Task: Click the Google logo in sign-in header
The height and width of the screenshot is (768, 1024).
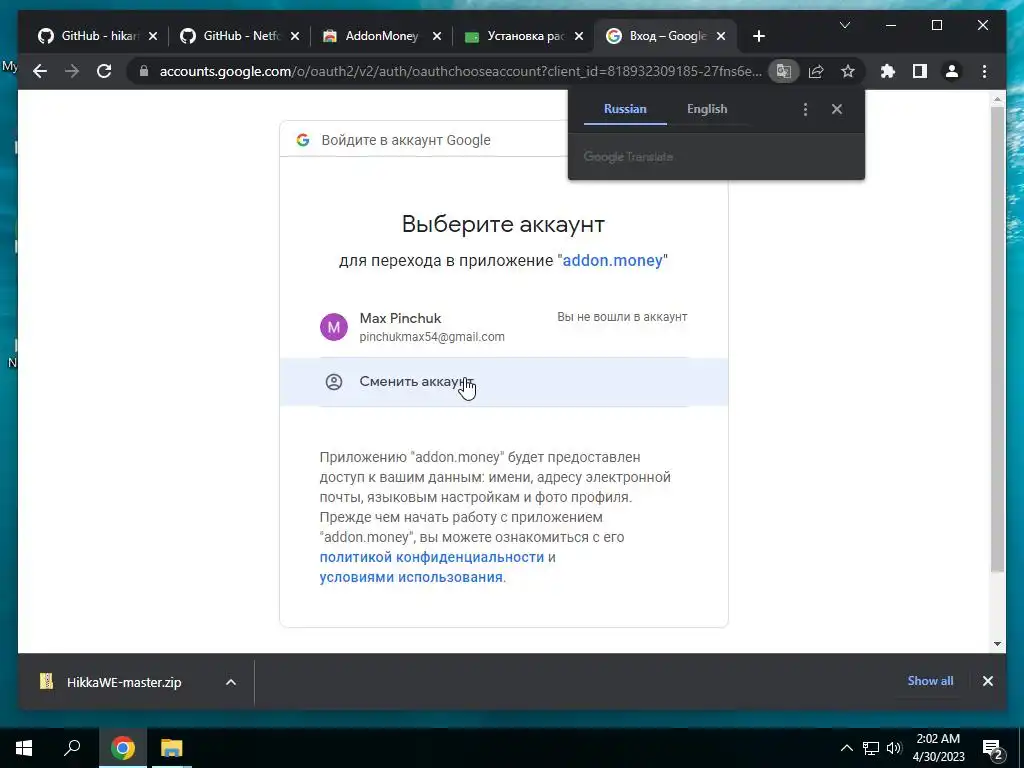Action: click(x=302, y=140)
